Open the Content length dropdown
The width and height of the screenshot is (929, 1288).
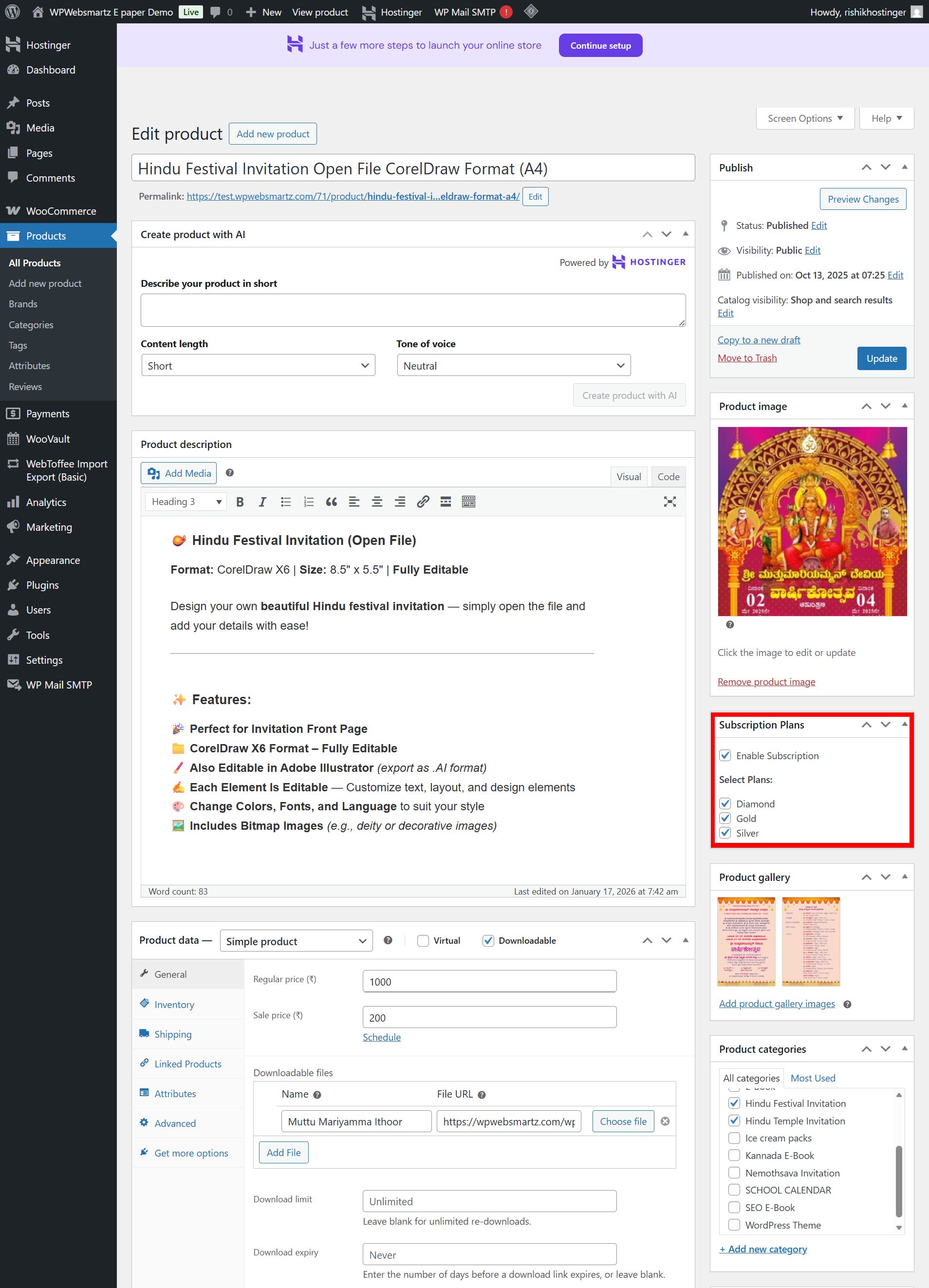259,366
